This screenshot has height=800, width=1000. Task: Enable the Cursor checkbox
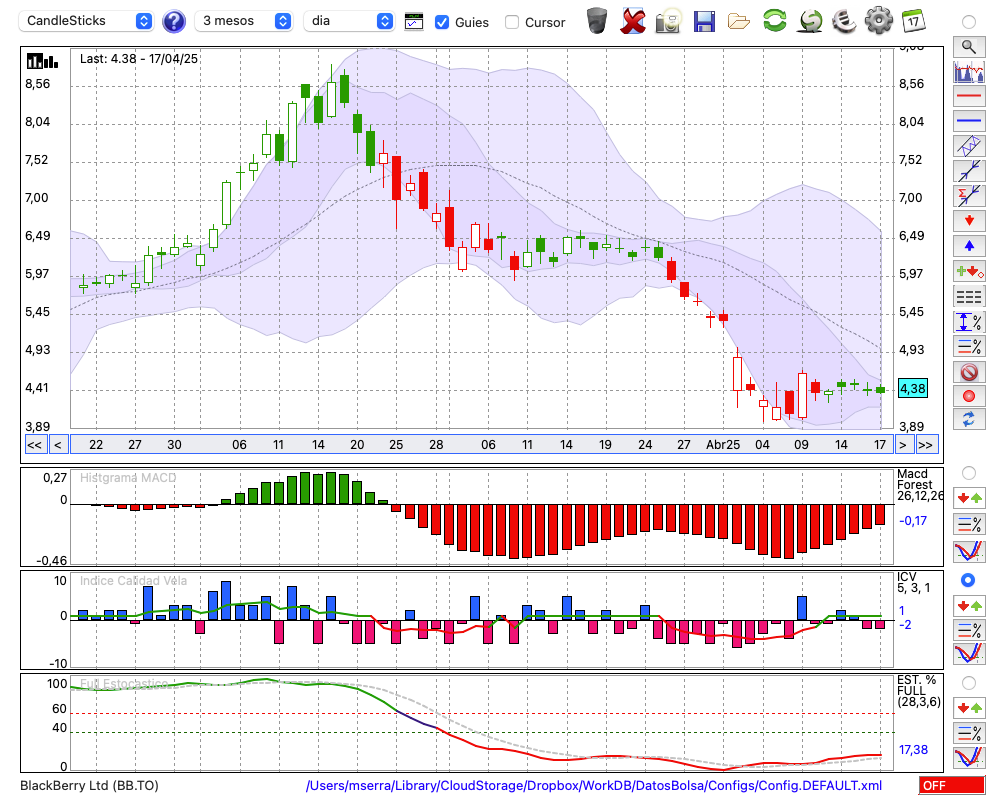tap(511, 22)
